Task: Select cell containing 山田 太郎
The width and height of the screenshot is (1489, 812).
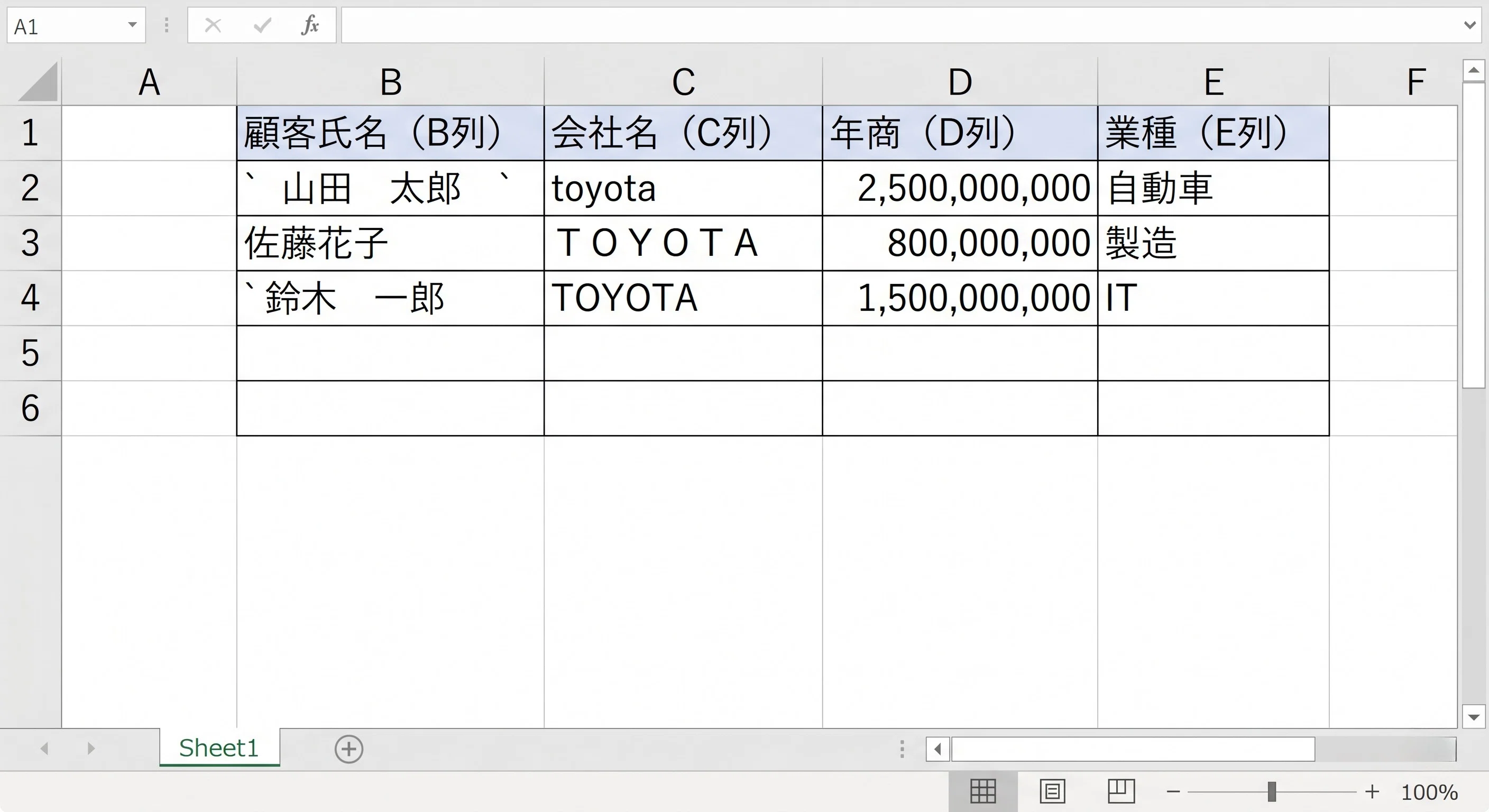Action: (x=391, y=188)
